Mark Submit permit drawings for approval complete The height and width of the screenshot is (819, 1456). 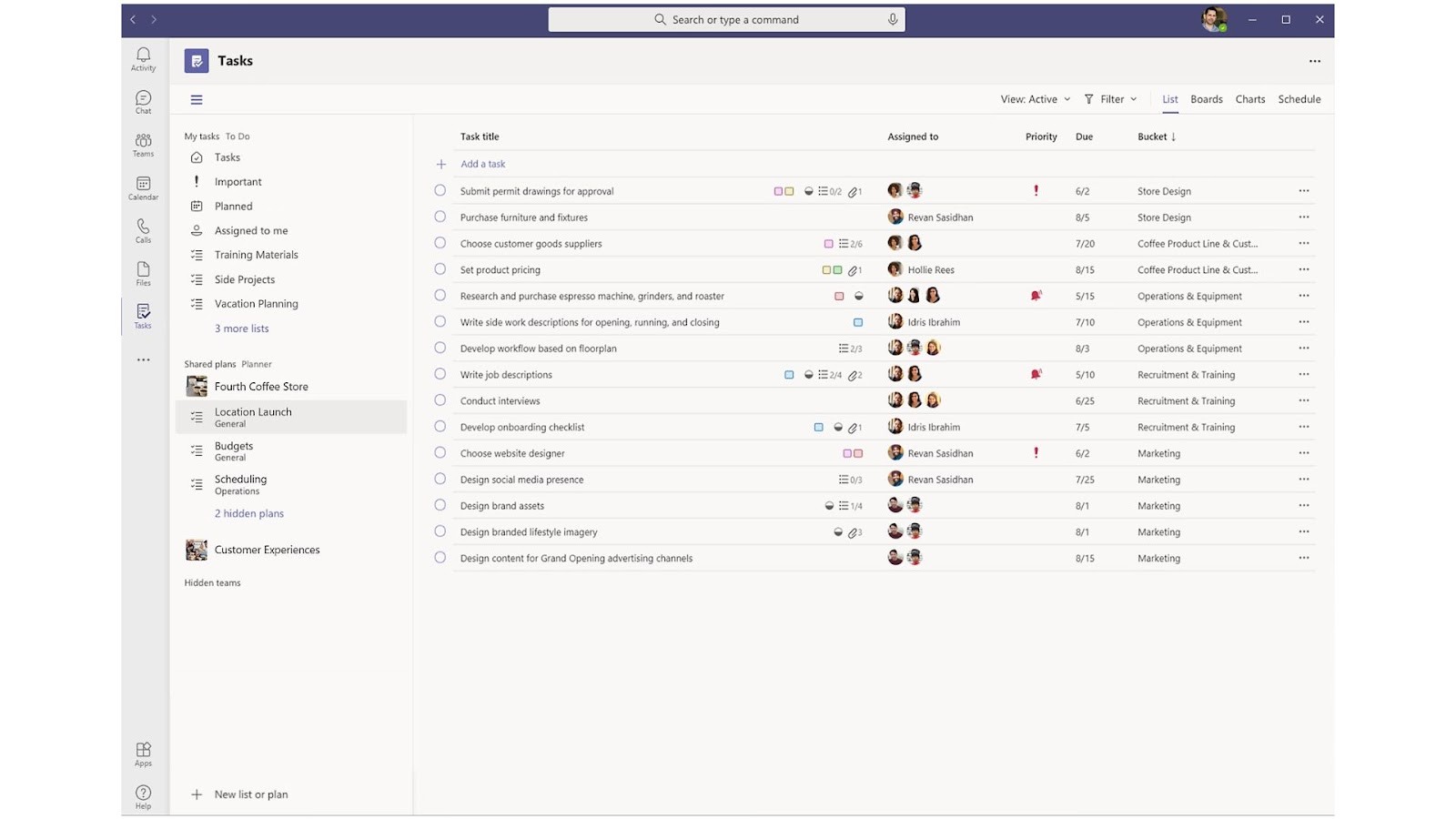(440, 191)
